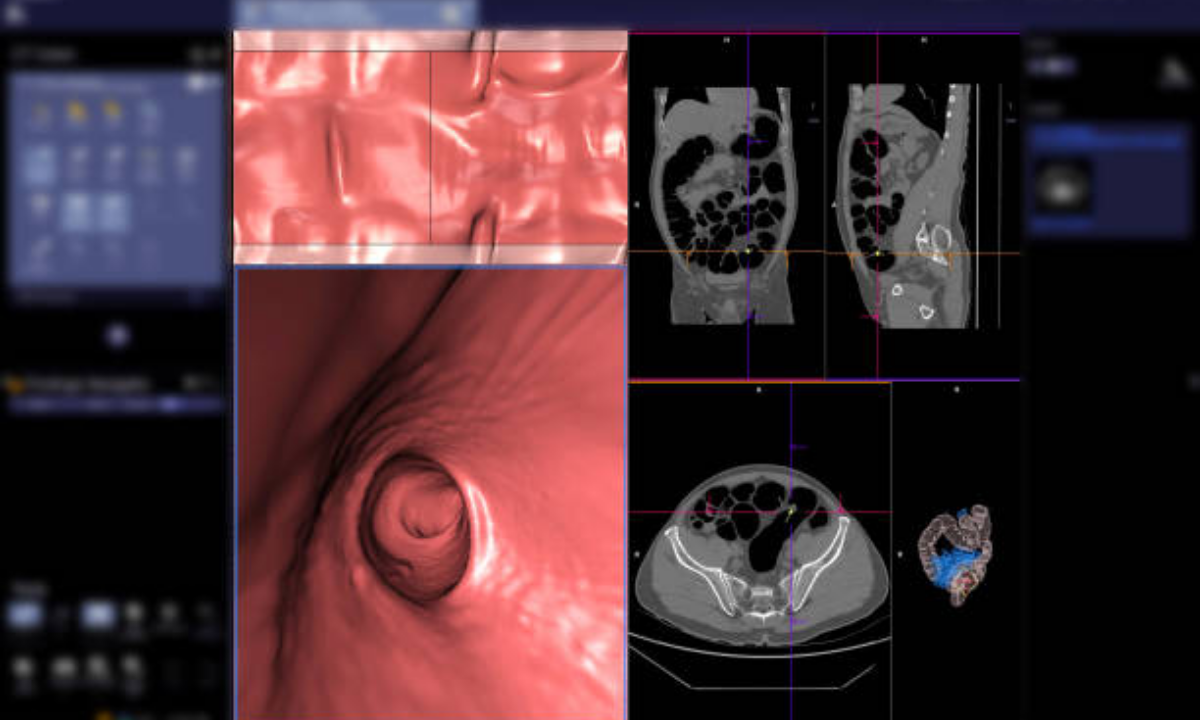Select the second highlighted tool in the bottom-left toolbox
The width and height of the screenshot is (1200, 720).
(x=98, y=615)
